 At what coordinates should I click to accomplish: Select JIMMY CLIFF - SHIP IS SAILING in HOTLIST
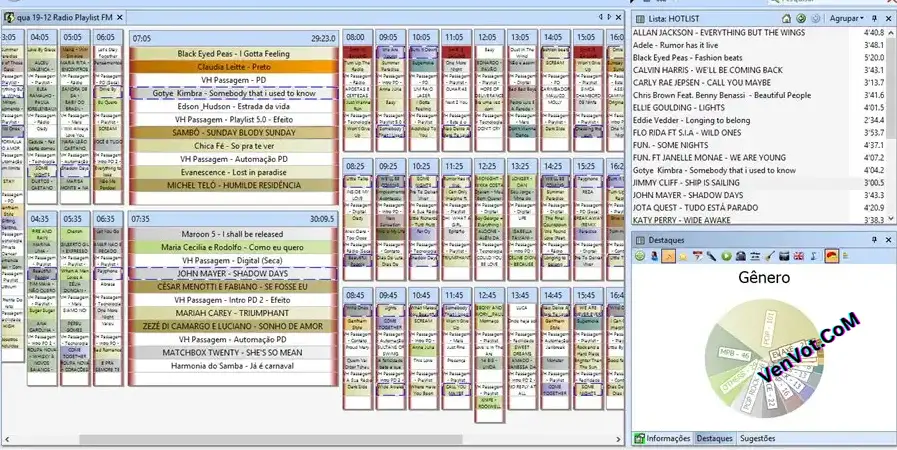click(x=759, y=183)
